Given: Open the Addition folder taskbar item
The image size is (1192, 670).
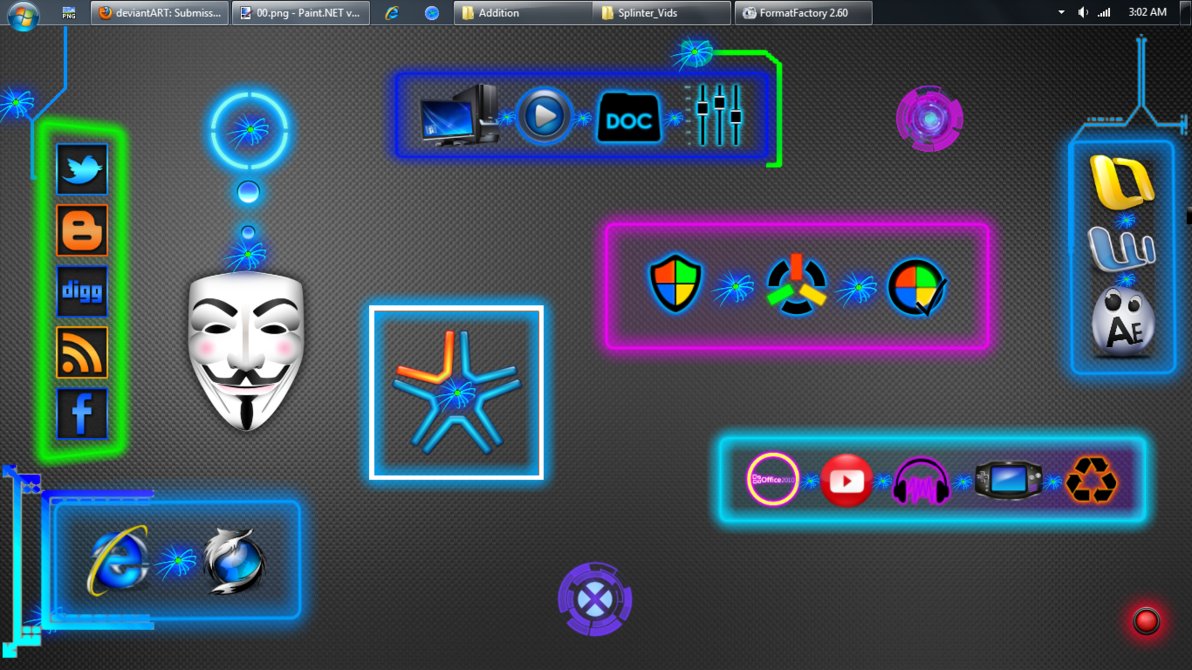Looking at the screenshot, I should tap(523, 12).
